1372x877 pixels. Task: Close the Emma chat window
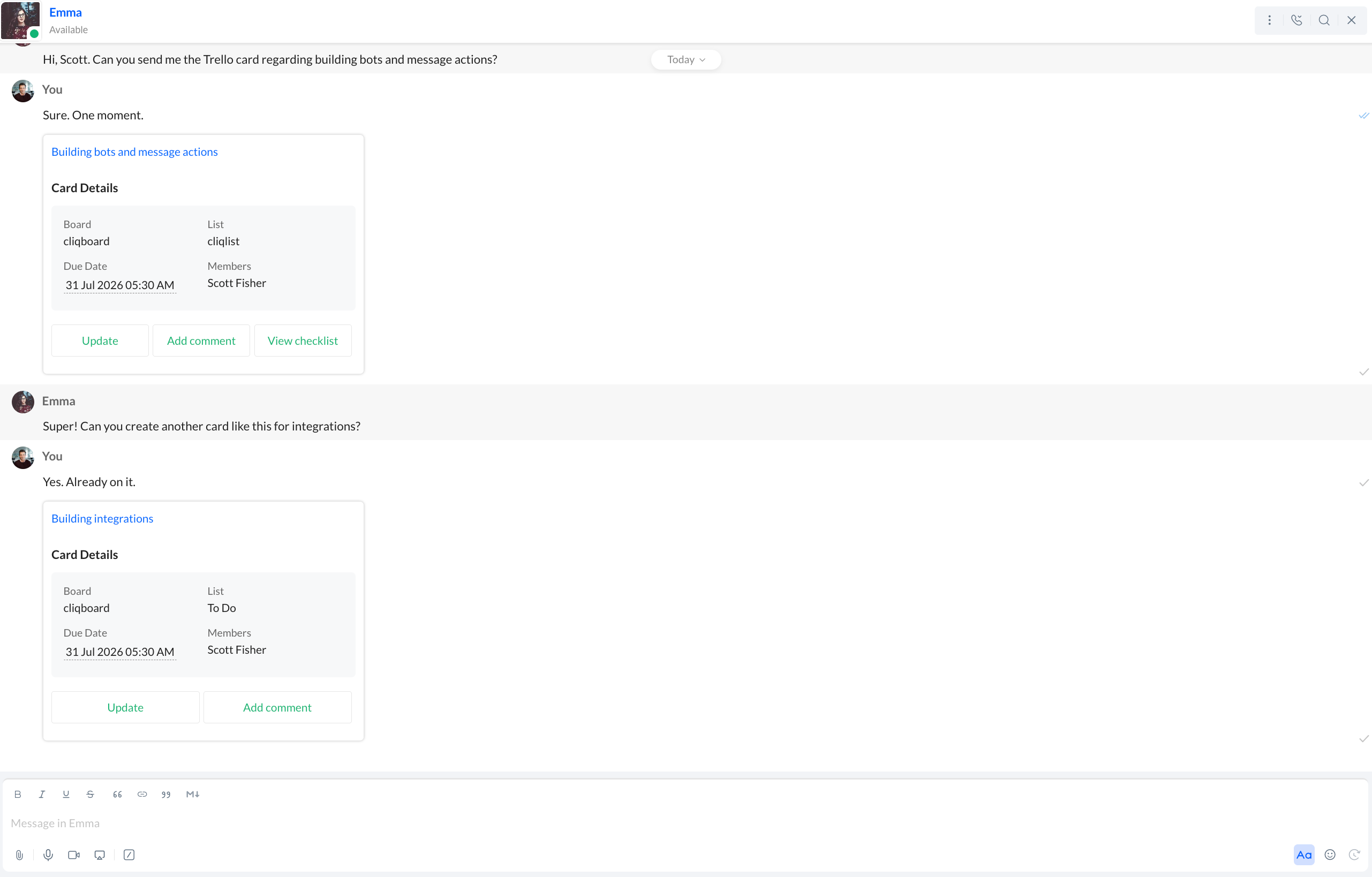(1352, 20)
